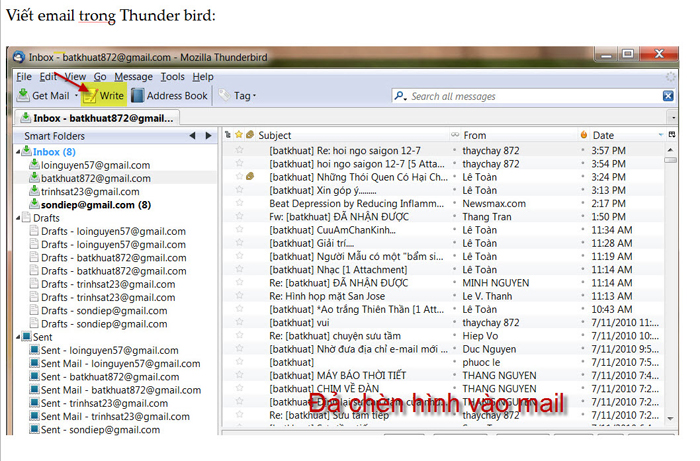
Task: Click the thread column header icon
Action: [x=228, y=135]
